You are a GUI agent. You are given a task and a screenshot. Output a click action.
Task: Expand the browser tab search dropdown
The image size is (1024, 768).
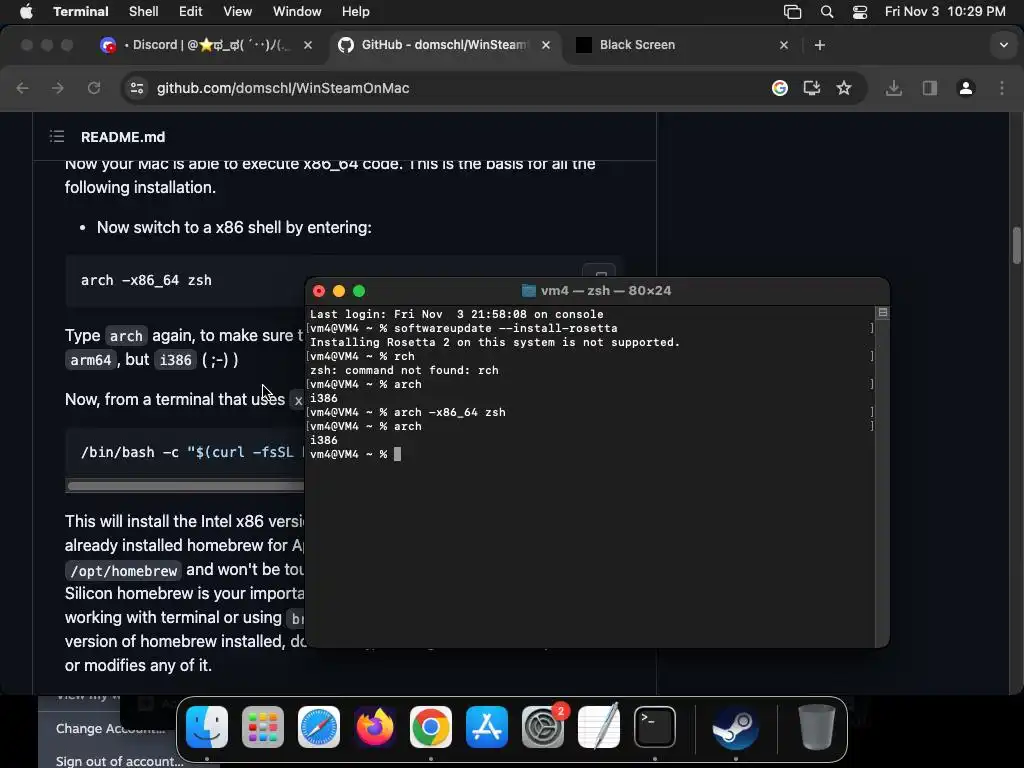coord(1004,45)
